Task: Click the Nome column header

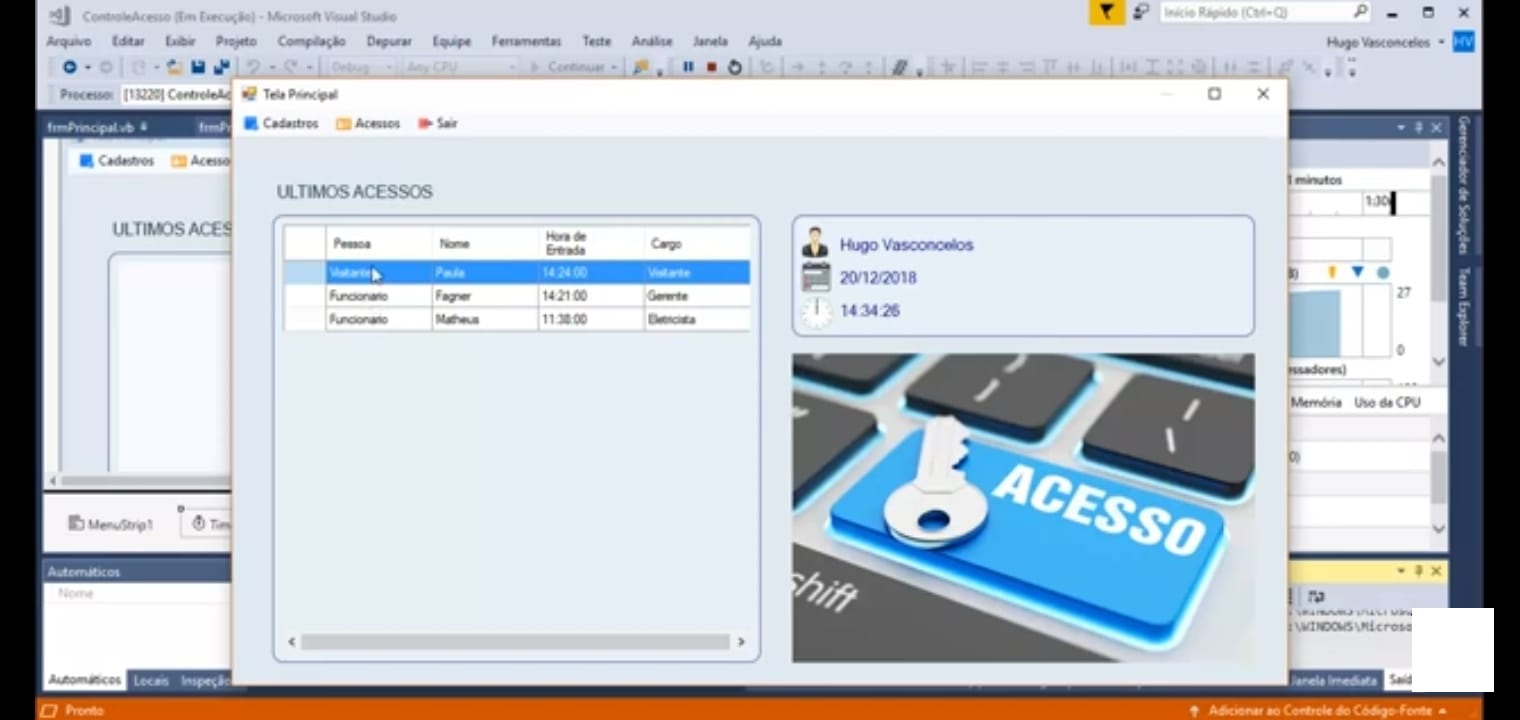Action: pos(485,243)
